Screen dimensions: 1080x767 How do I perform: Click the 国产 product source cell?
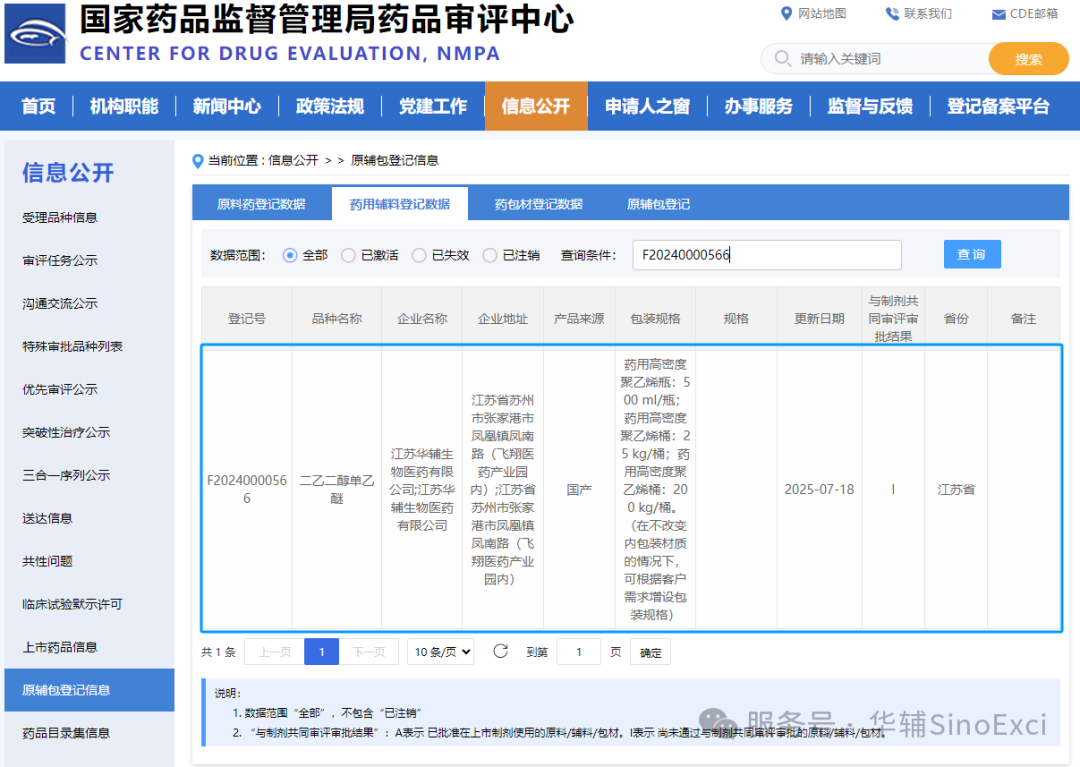point(579,490)
